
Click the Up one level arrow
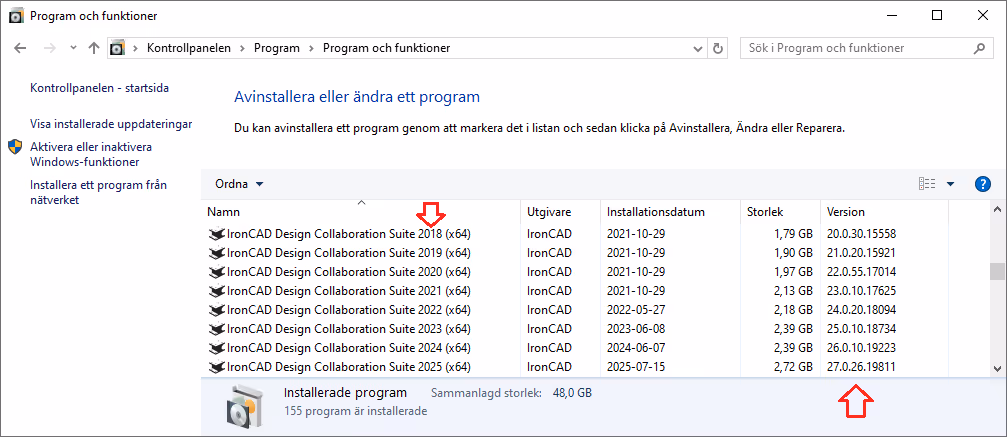click(94, 48)
